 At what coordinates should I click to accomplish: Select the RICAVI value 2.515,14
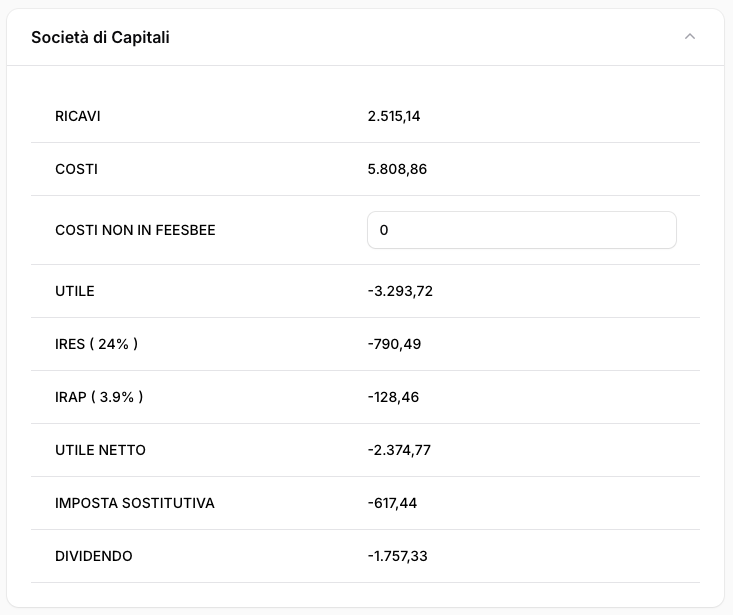(x=394, y=116)
